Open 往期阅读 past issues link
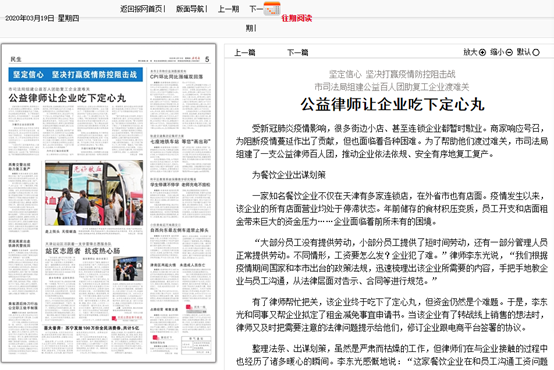 [x=297, y=18]
